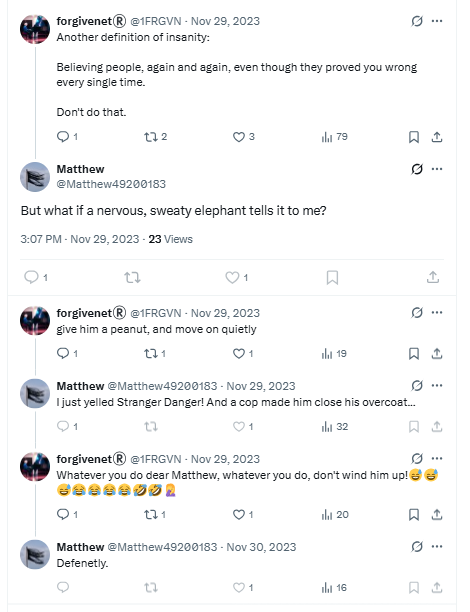Image resolution: width=470 pixels, height=612 pixels.
Task: Bookmark the 'Another definition of insanity' tweet
Action: click(x=414, y=137)
